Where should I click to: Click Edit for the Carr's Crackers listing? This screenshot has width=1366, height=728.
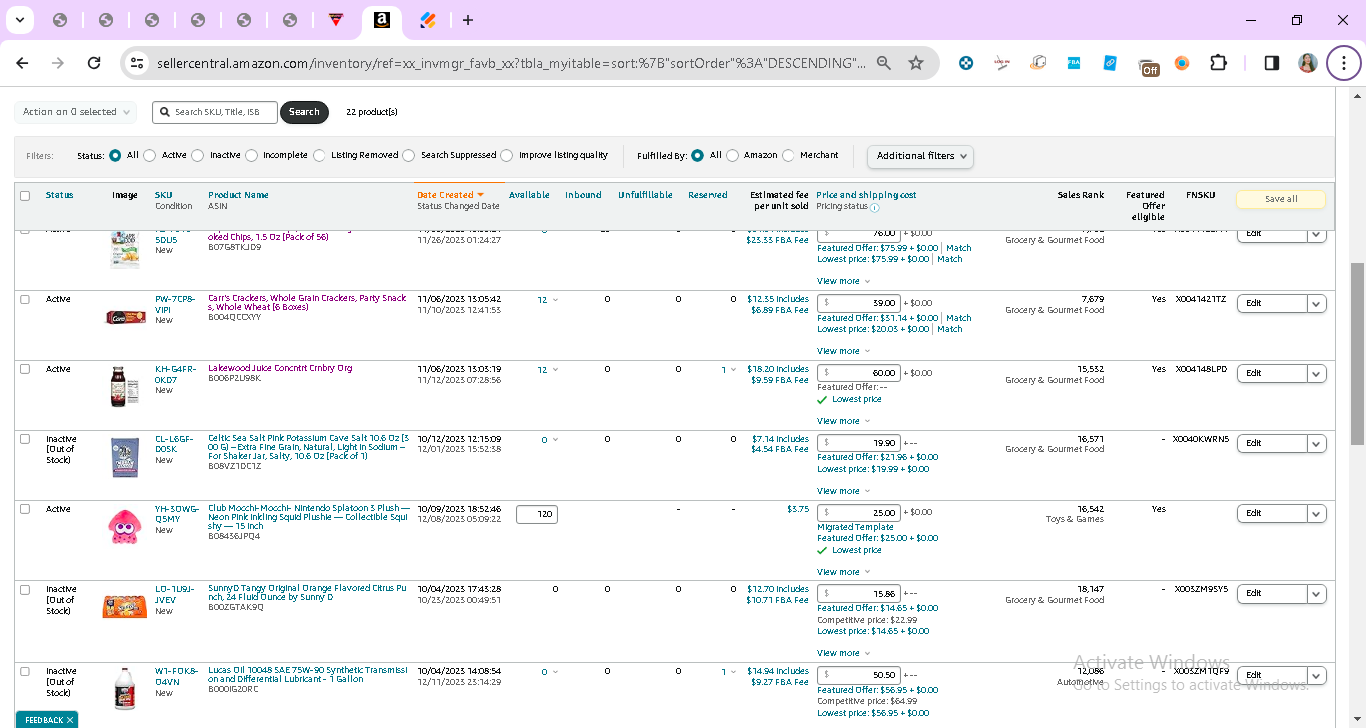tap(1272, 303)
